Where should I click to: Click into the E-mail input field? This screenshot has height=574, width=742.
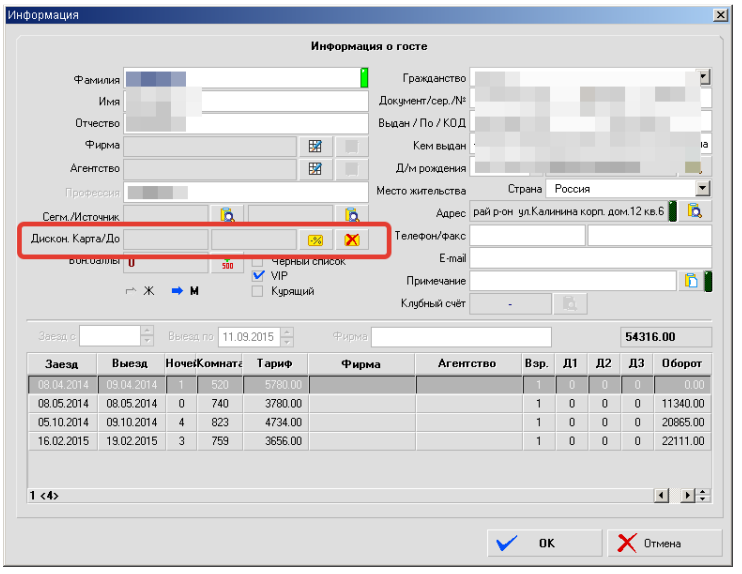[x=589, y=258]
